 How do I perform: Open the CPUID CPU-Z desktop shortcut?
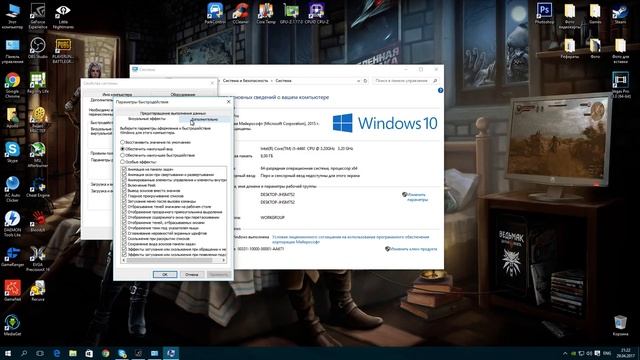(x=316, y=13)
